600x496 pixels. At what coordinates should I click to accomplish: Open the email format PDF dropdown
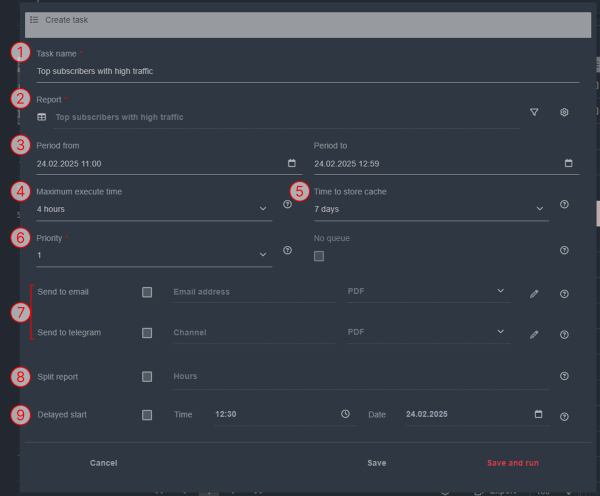500,291
